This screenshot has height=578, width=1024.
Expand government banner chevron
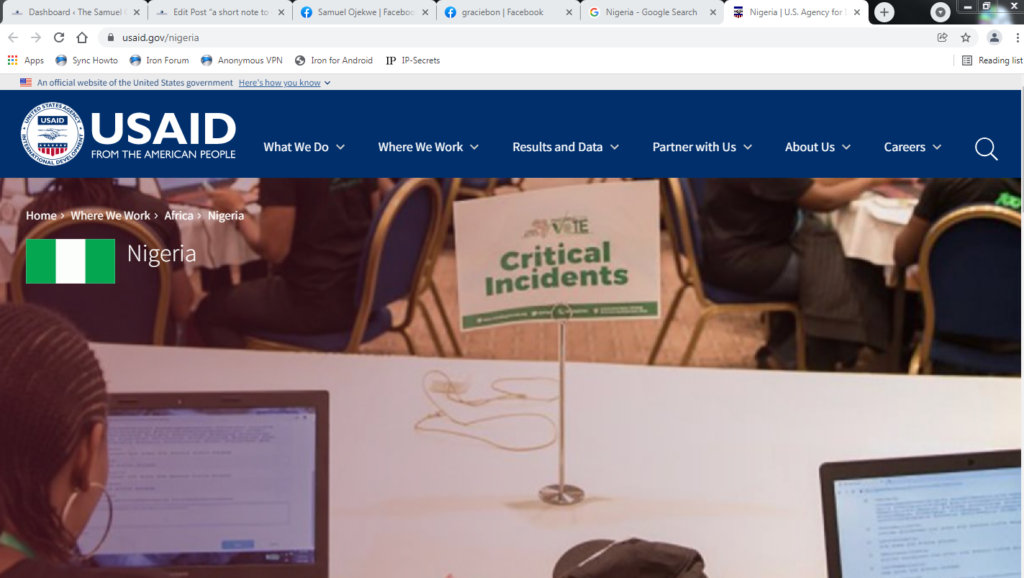(327, 83)
